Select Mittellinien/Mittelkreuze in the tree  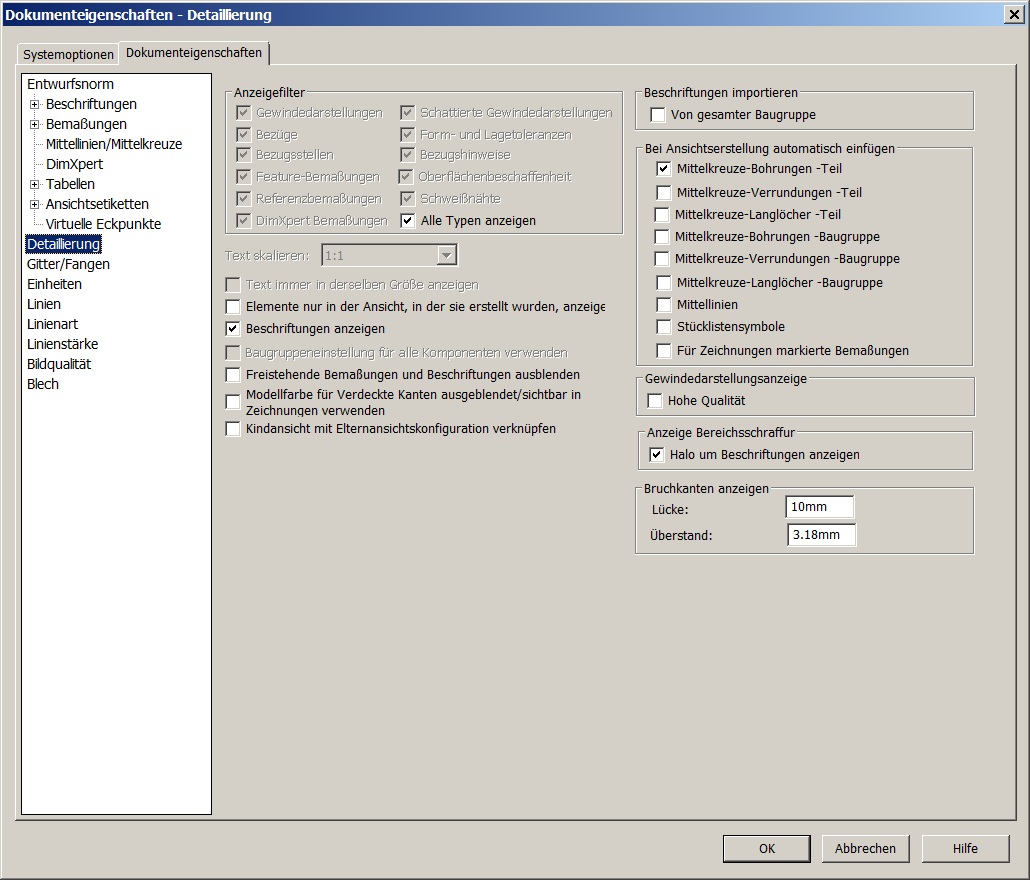point(114,144)
